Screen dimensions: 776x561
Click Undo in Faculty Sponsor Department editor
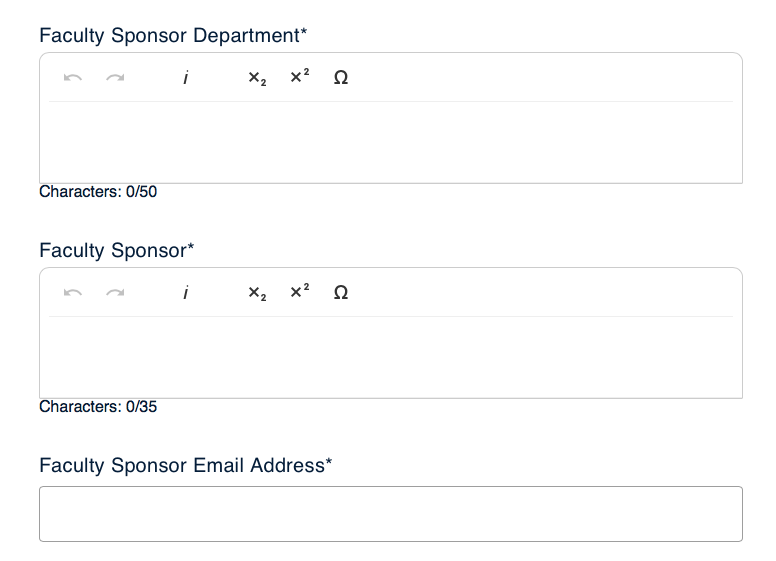[72, 78]
